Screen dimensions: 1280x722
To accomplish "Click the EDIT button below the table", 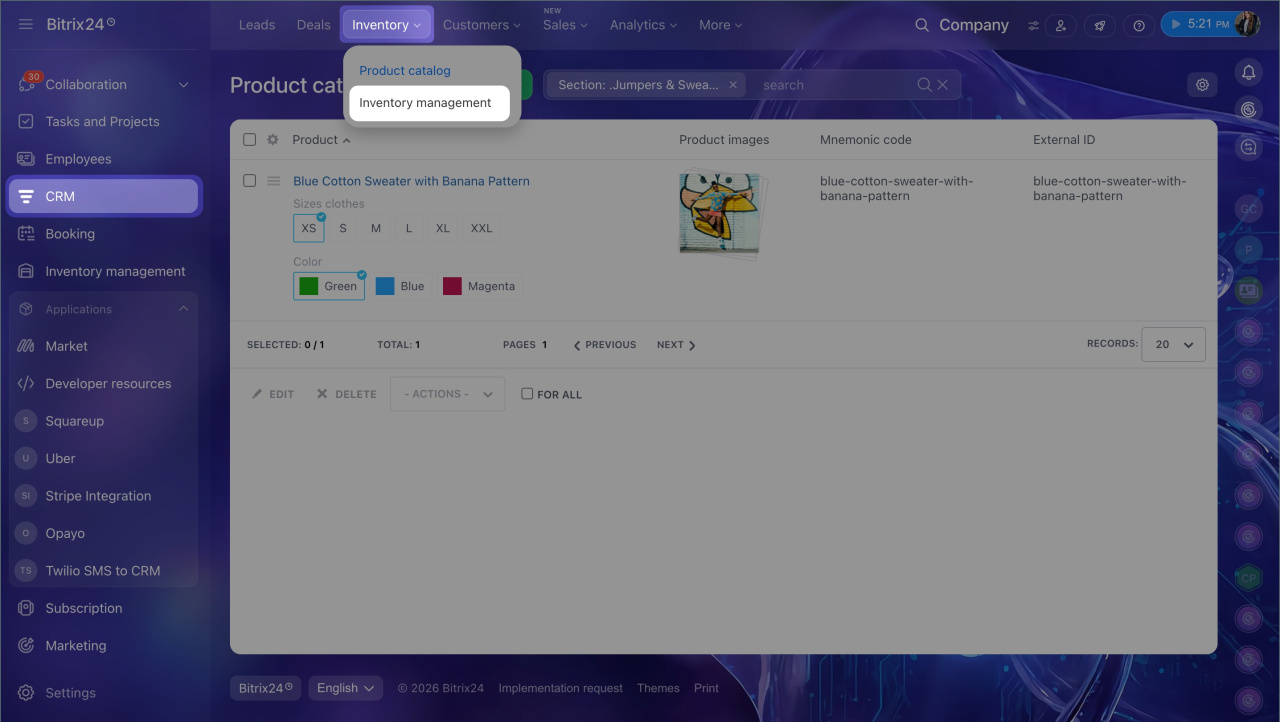I will click(x=272, y=394).
